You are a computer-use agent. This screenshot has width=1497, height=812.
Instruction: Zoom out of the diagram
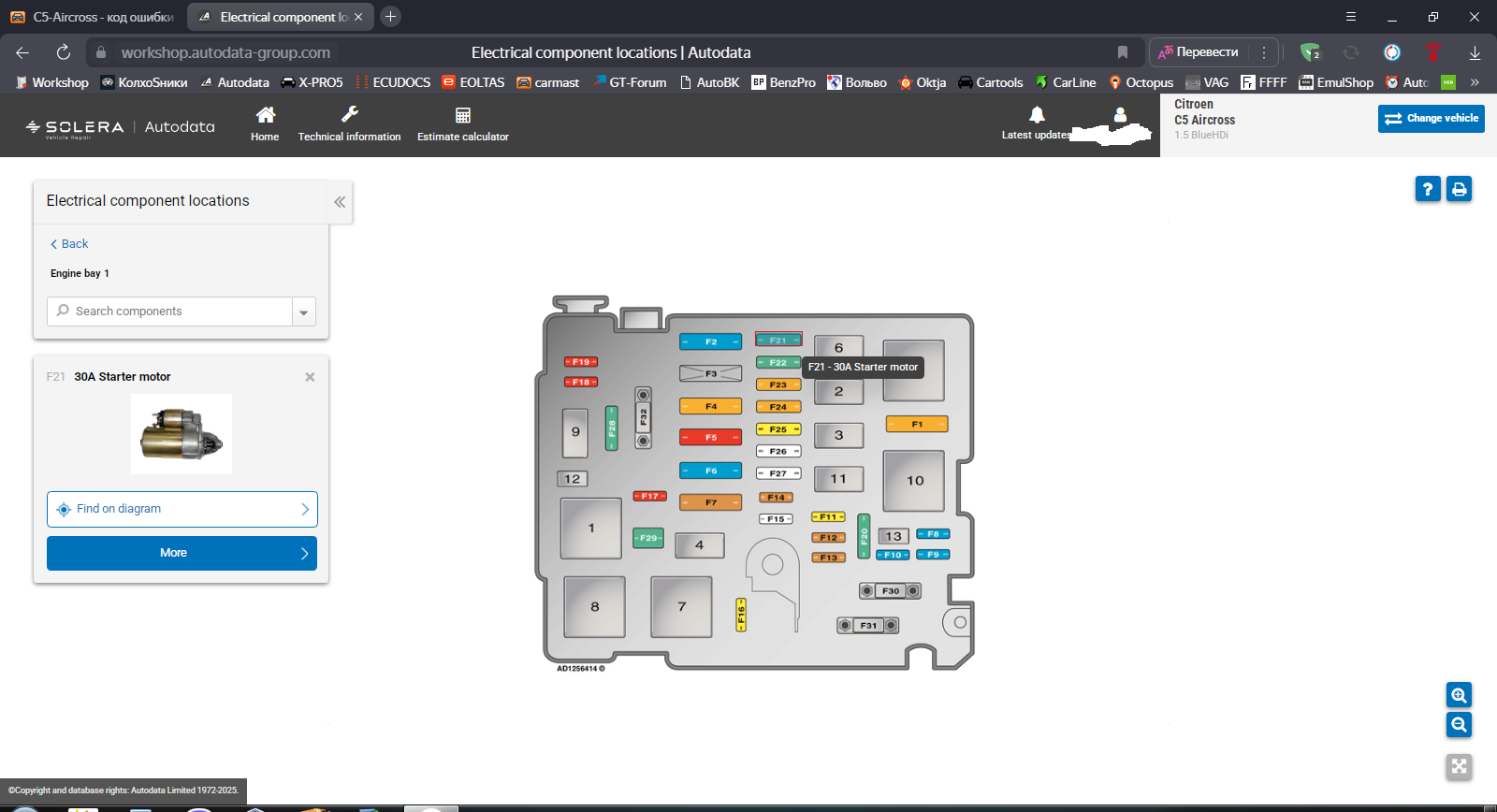1459,725
